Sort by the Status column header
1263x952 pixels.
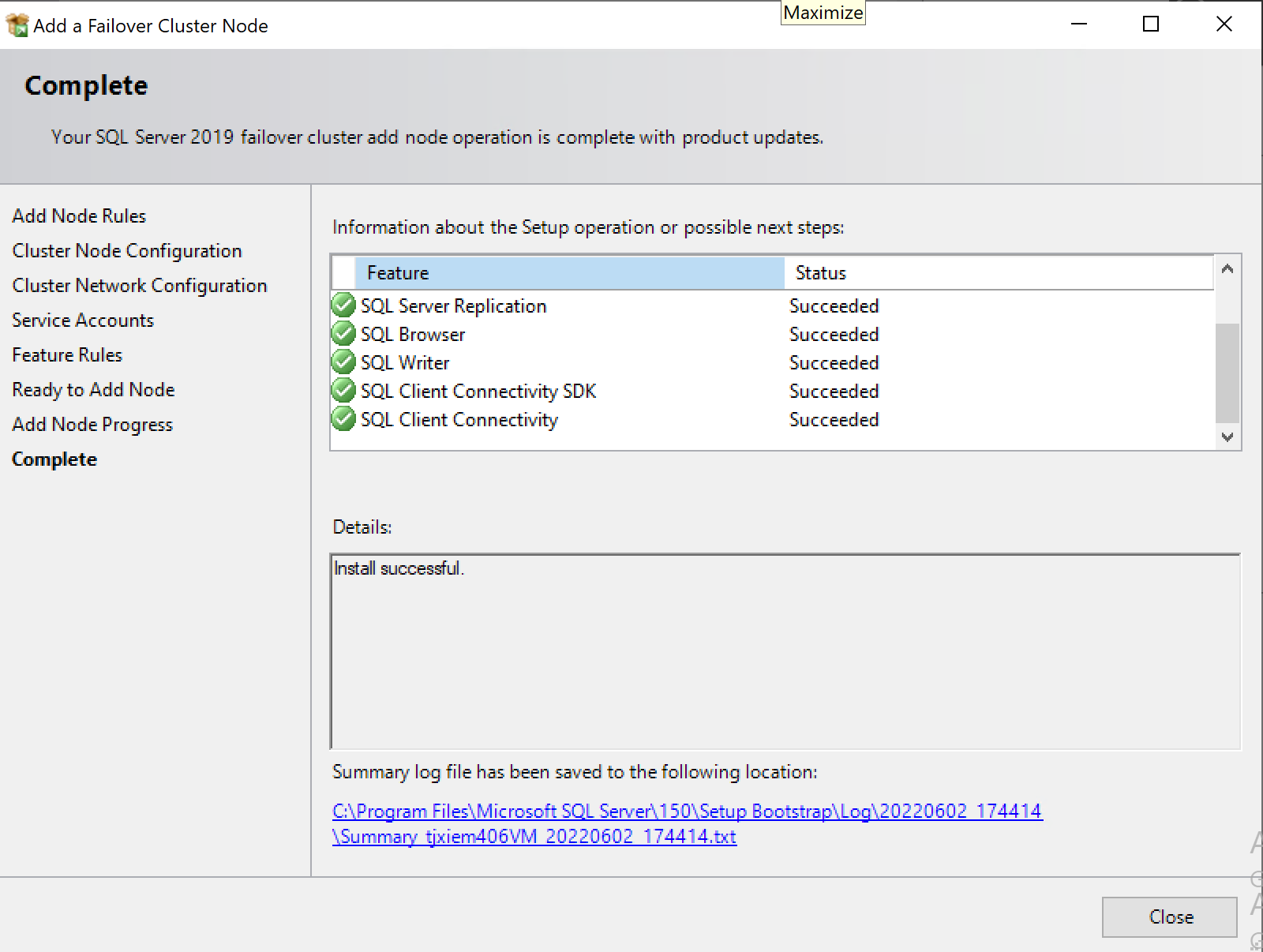pyautogui.click(x=998, y=273)
